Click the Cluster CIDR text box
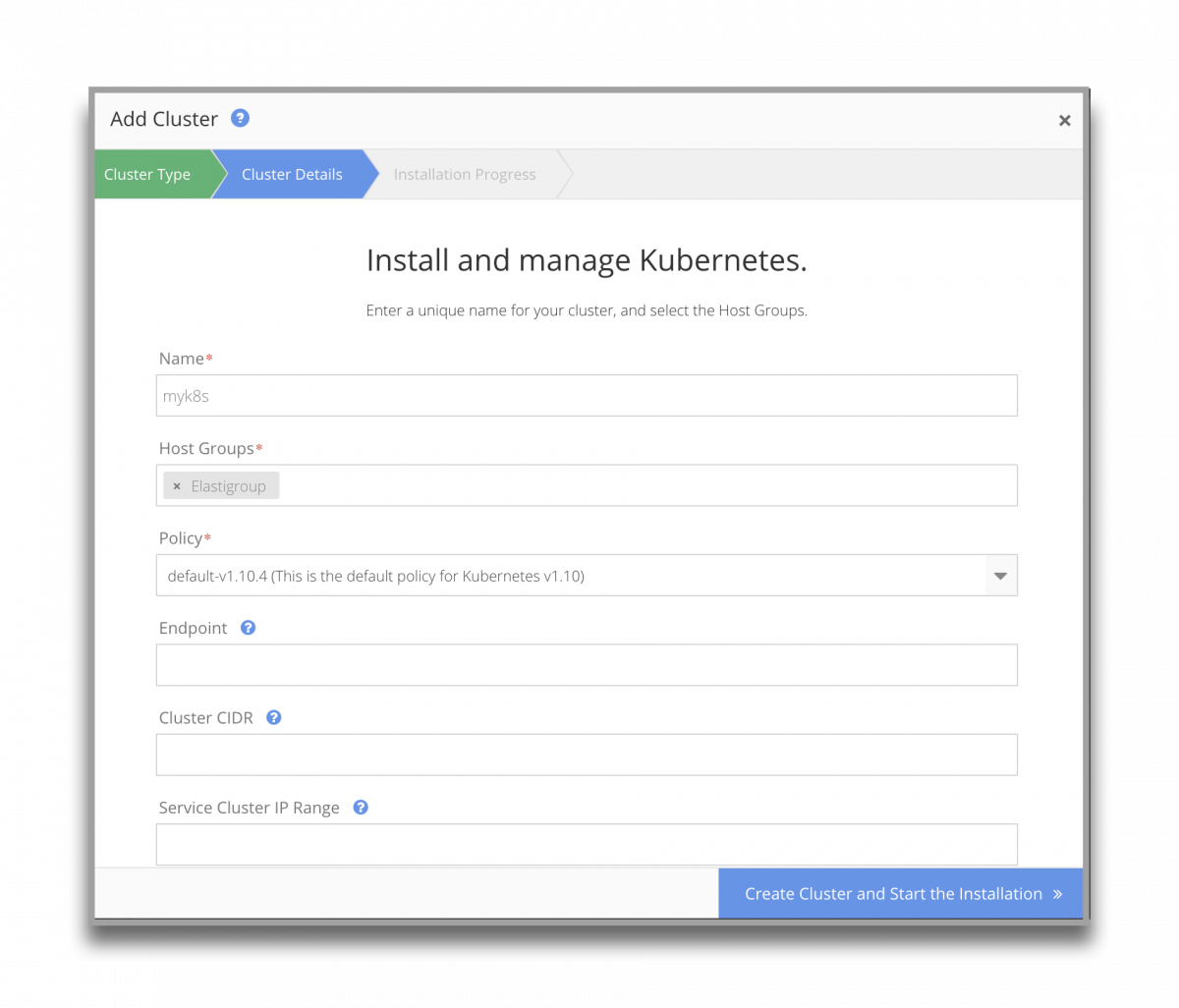This screenshot has height=1008, width=1179. click(x=587, y=755)
